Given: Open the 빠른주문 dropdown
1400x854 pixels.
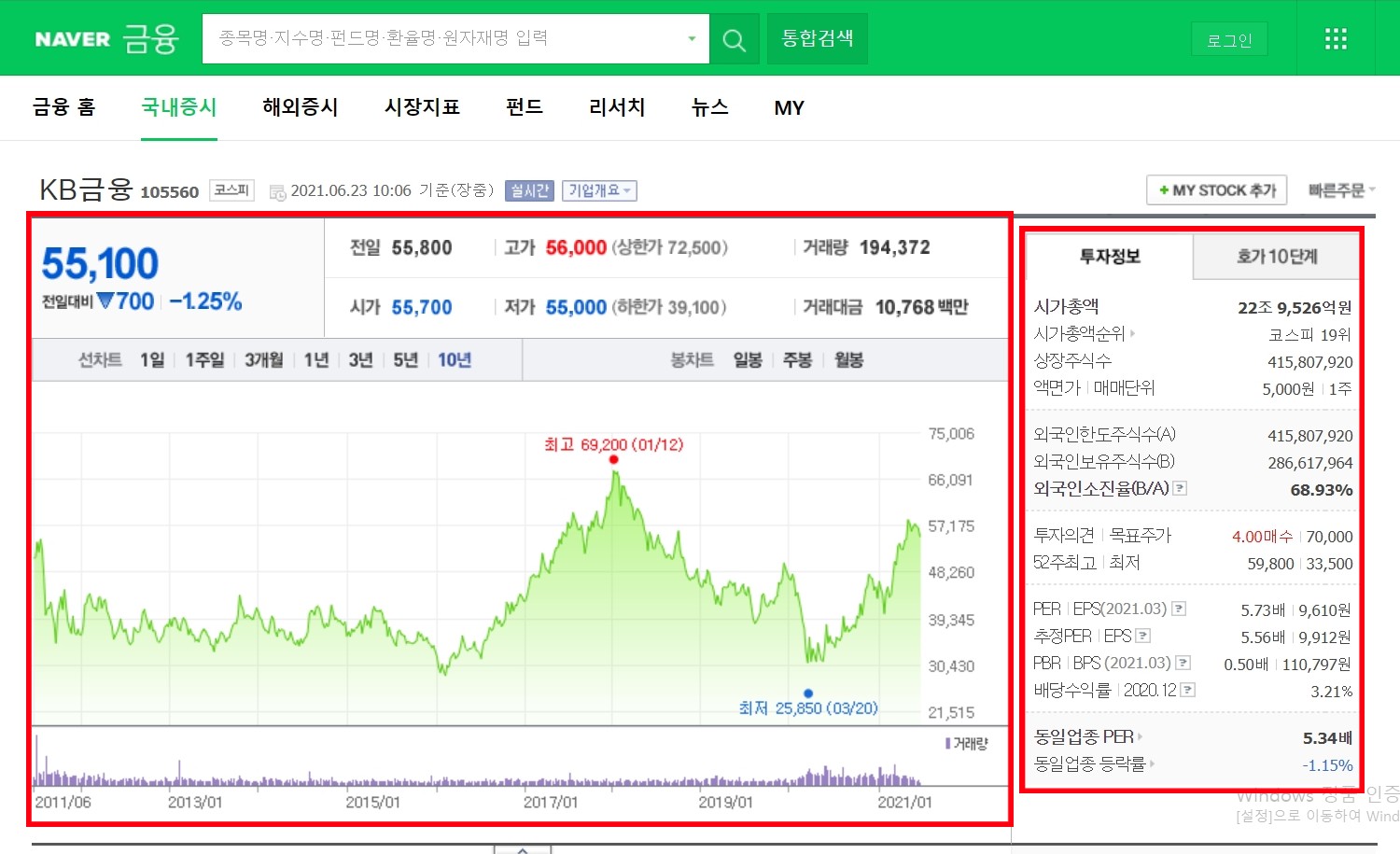Looking at the screenshot, I should [x=1341, y=190].
